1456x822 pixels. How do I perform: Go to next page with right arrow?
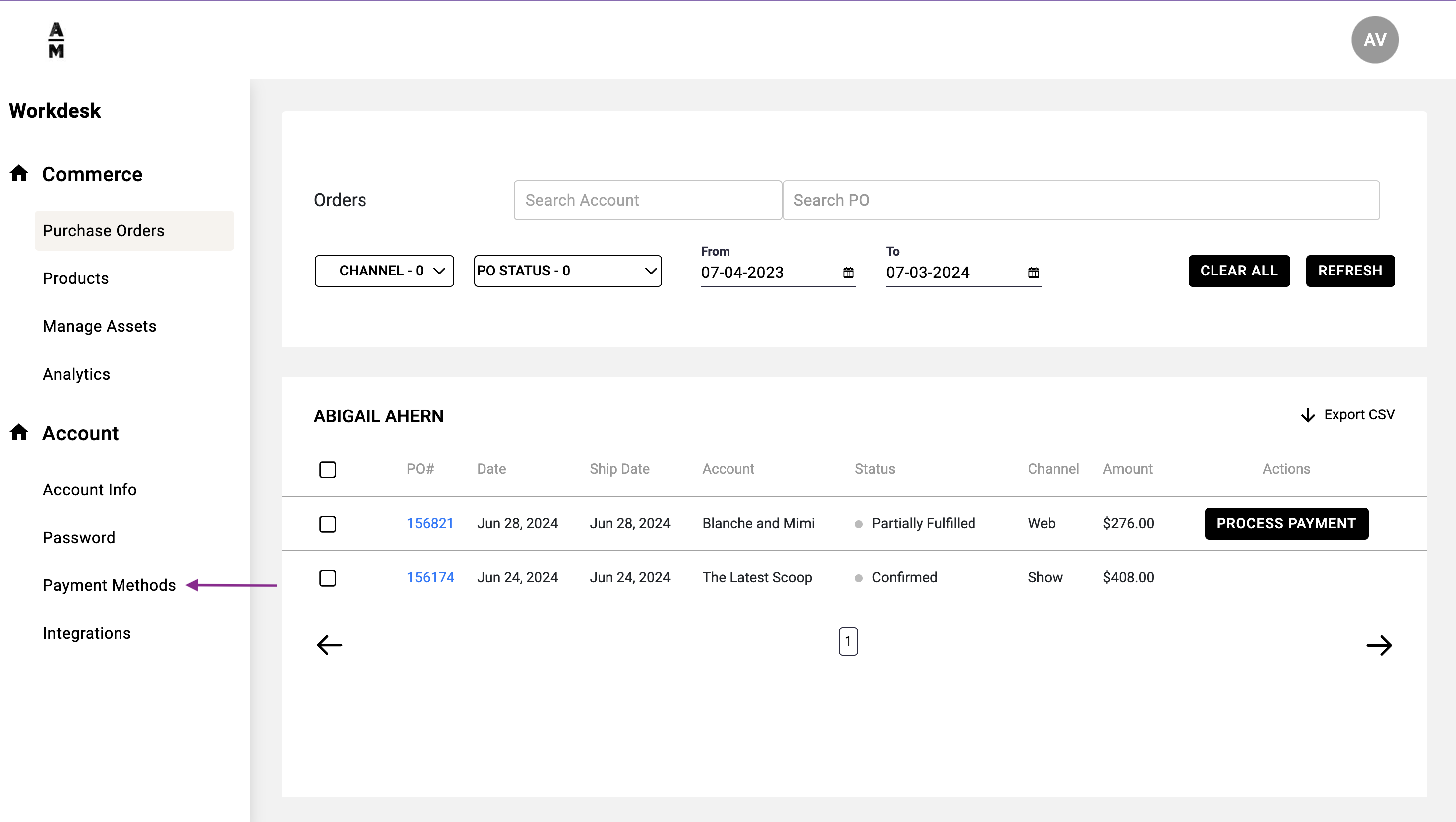click(1378, 645)
